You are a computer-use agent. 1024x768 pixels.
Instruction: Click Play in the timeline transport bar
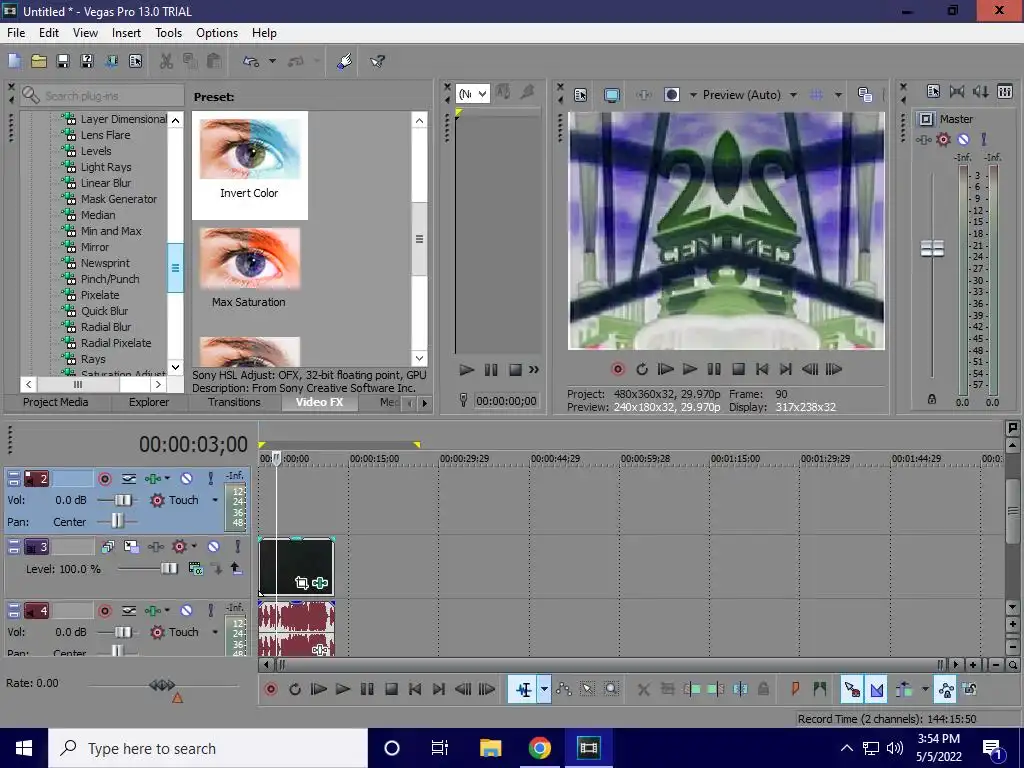pyautogui.click(x=342, y=689)
